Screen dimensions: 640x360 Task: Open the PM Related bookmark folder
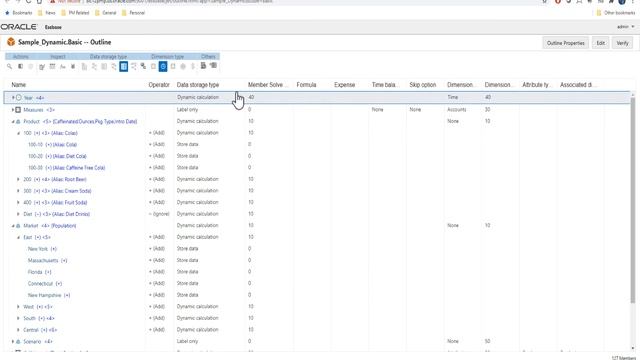click(75, 13)
